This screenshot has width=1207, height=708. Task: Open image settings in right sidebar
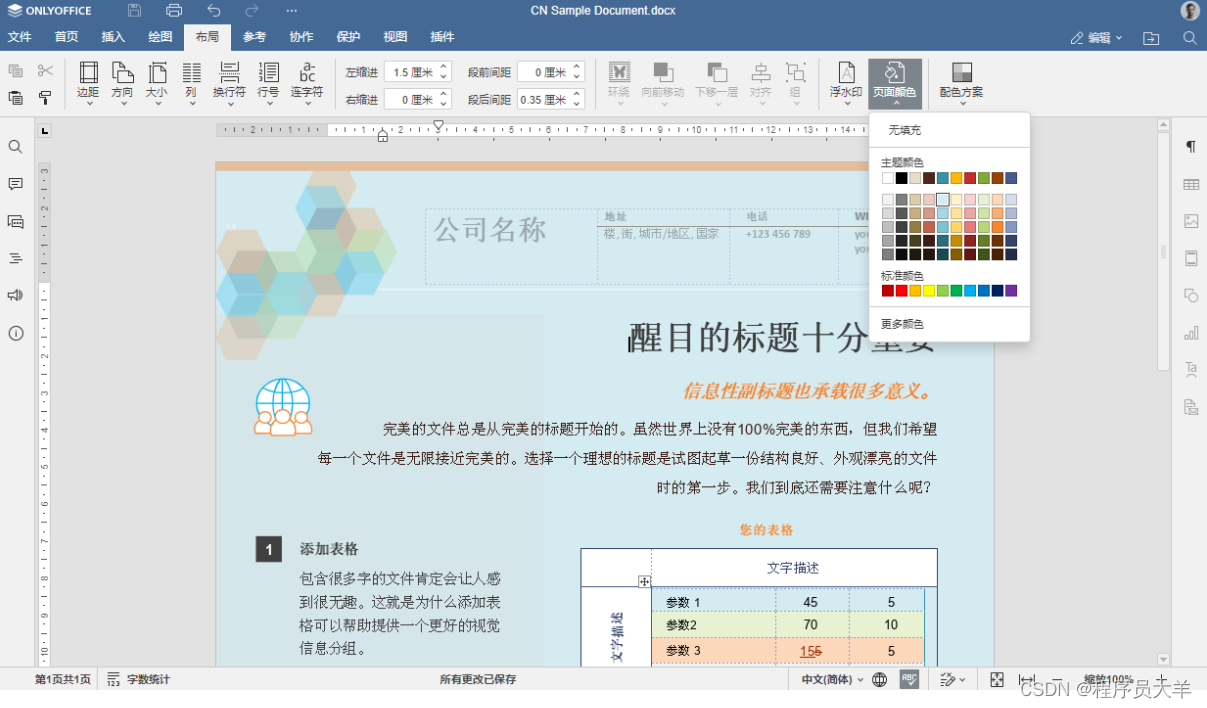click(x=1191, y=221)
